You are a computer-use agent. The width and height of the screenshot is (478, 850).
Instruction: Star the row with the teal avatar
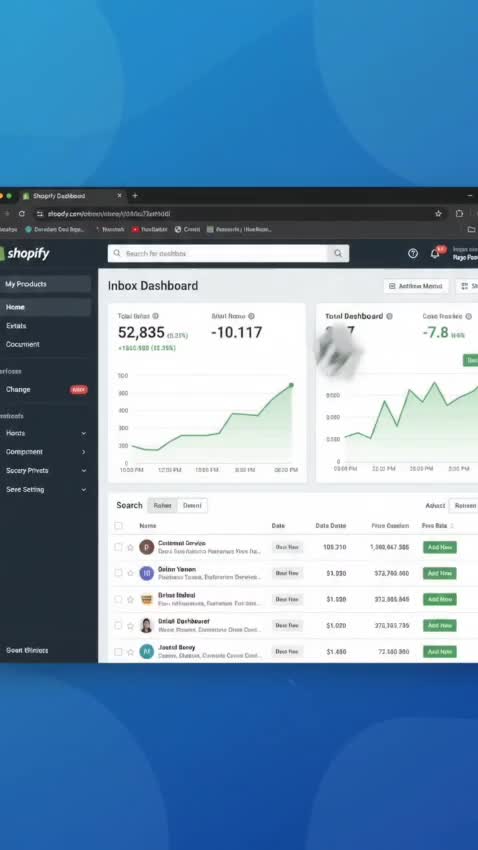[x=130, y=652]
